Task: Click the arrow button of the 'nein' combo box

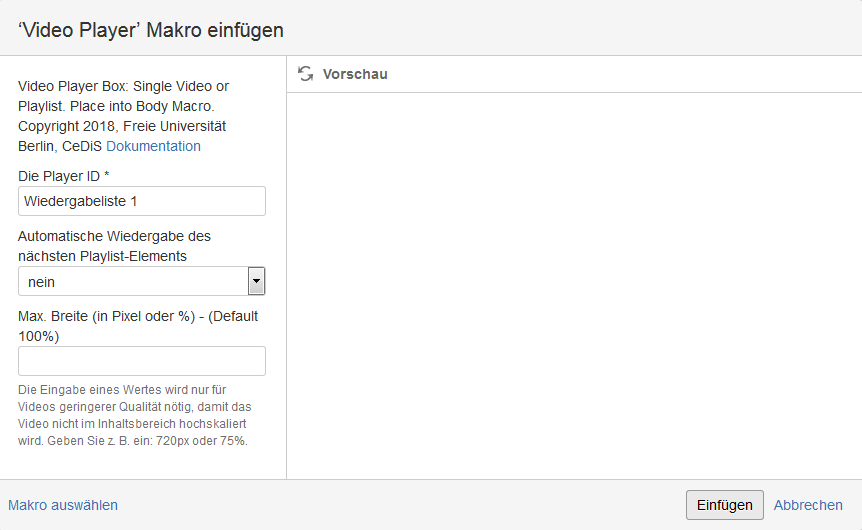Action: coord(256,281)
